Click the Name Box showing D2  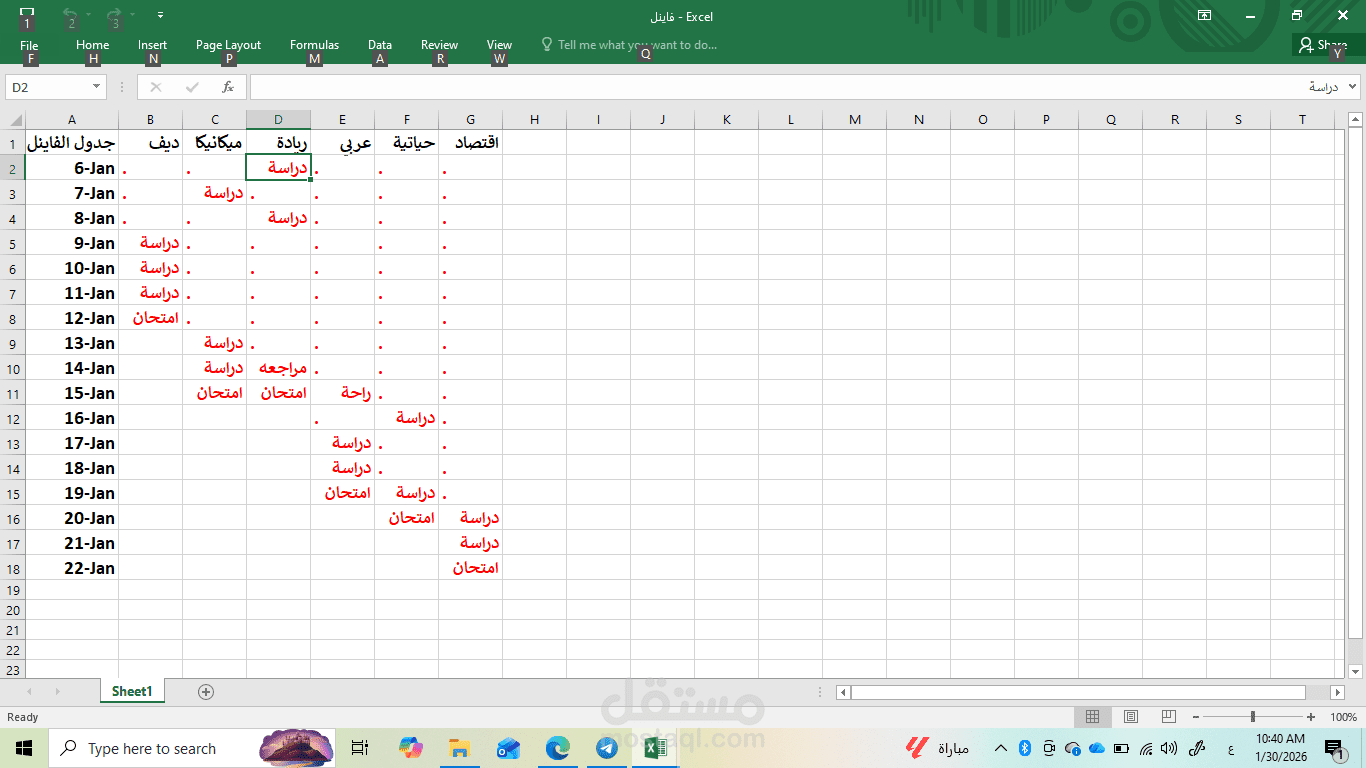[x=48, y=87]
